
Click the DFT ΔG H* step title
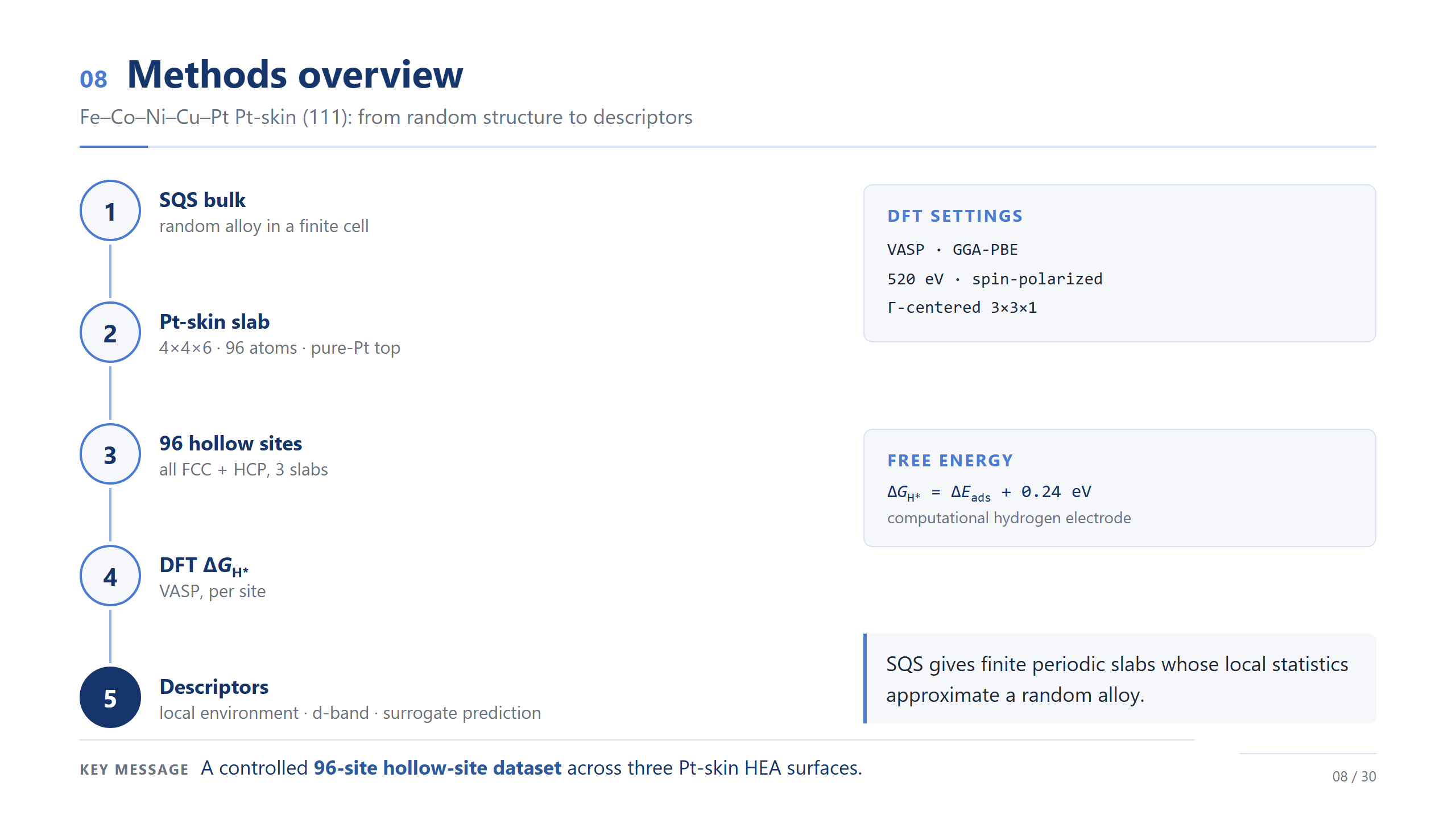[x=204, y=566]
